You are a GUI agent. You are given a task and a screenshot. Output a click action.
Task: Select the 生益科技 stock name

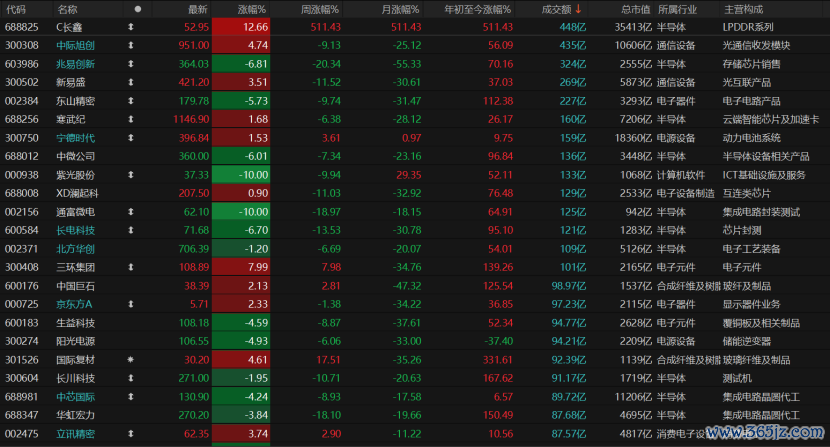point(76,323)
